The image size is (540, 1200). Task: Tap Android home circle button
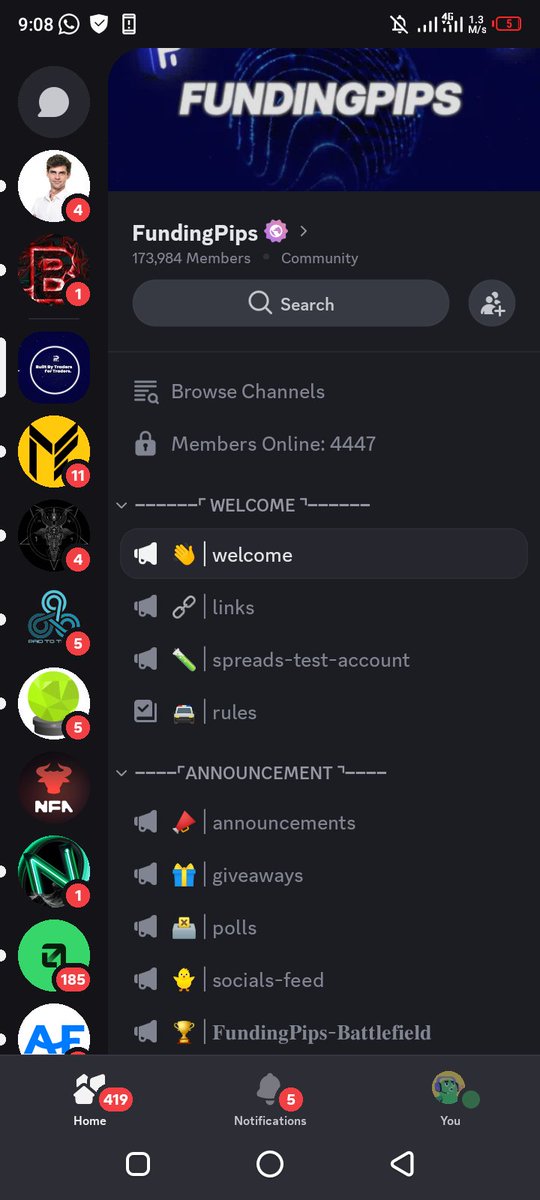[x=270, y=1163]
